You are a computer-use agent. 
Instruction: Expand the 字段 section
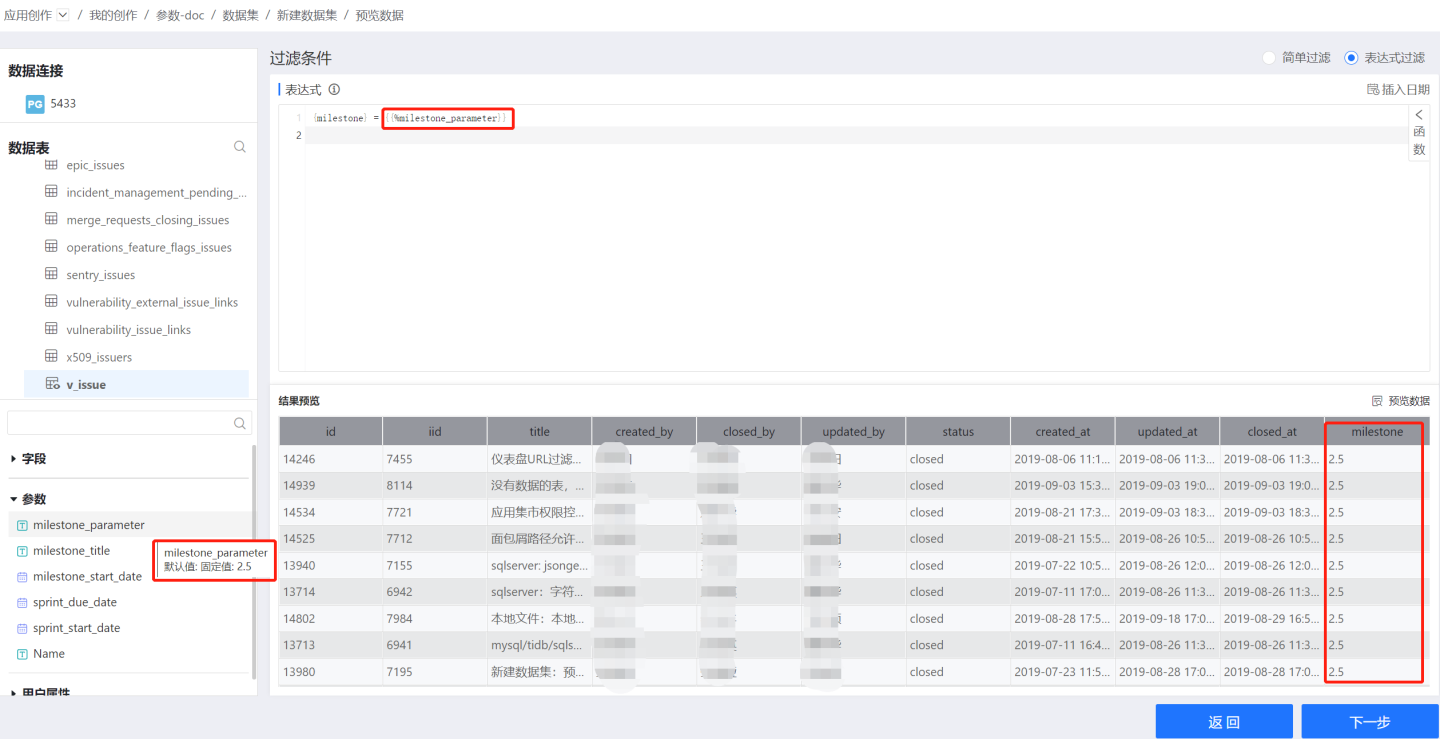(14, 459)
